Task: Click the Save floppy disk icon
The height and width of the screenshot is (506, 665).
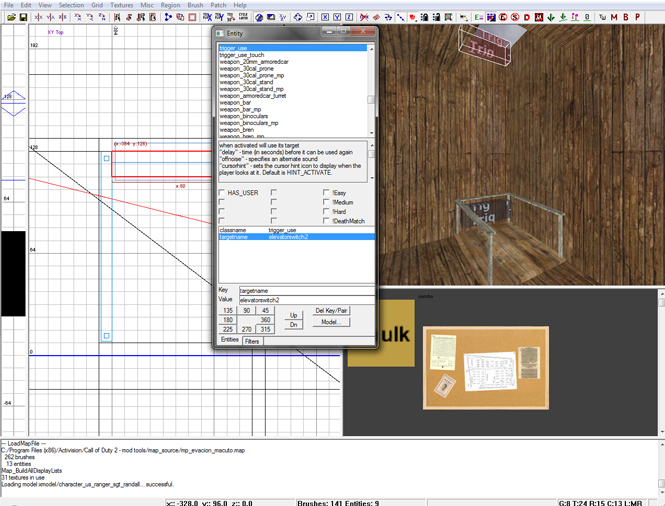Action: coord(23,17)
